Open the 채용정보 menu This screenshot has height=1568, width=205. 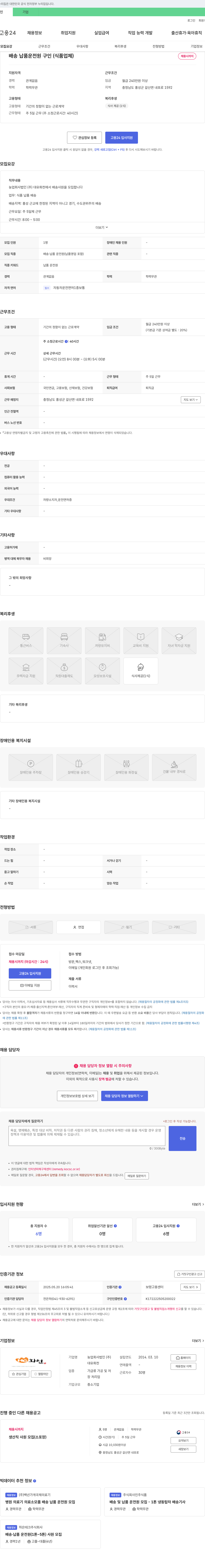35,33
